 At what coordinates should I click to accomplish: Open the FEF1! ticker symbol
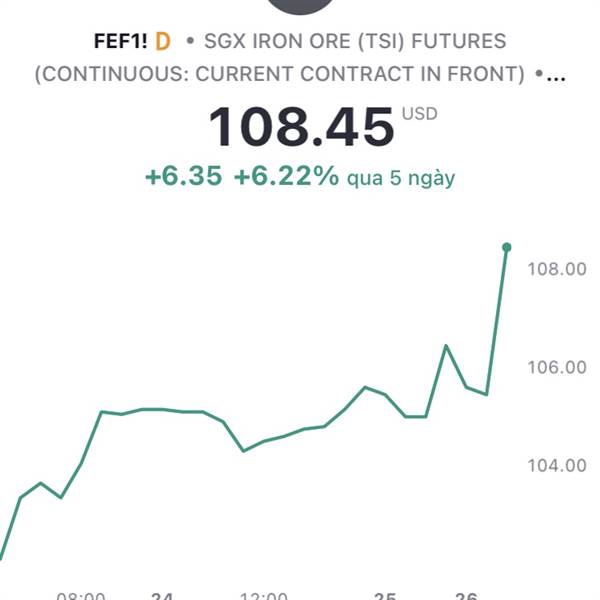pos(121,41)
